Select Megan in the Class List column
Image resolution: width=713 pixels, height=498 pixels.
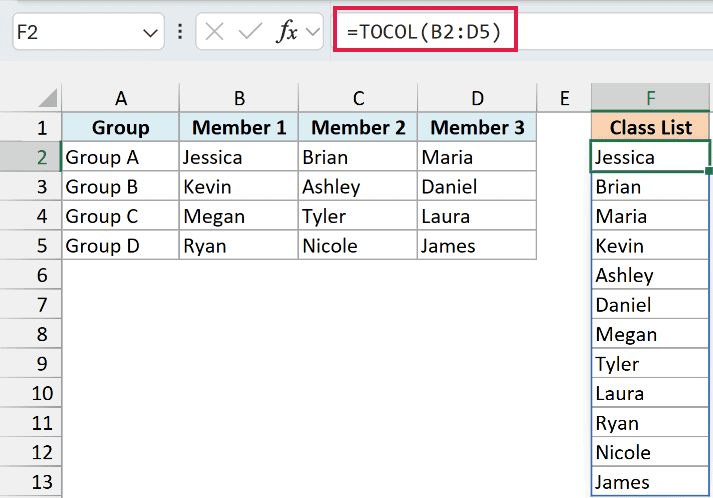(x=650, y=334)
